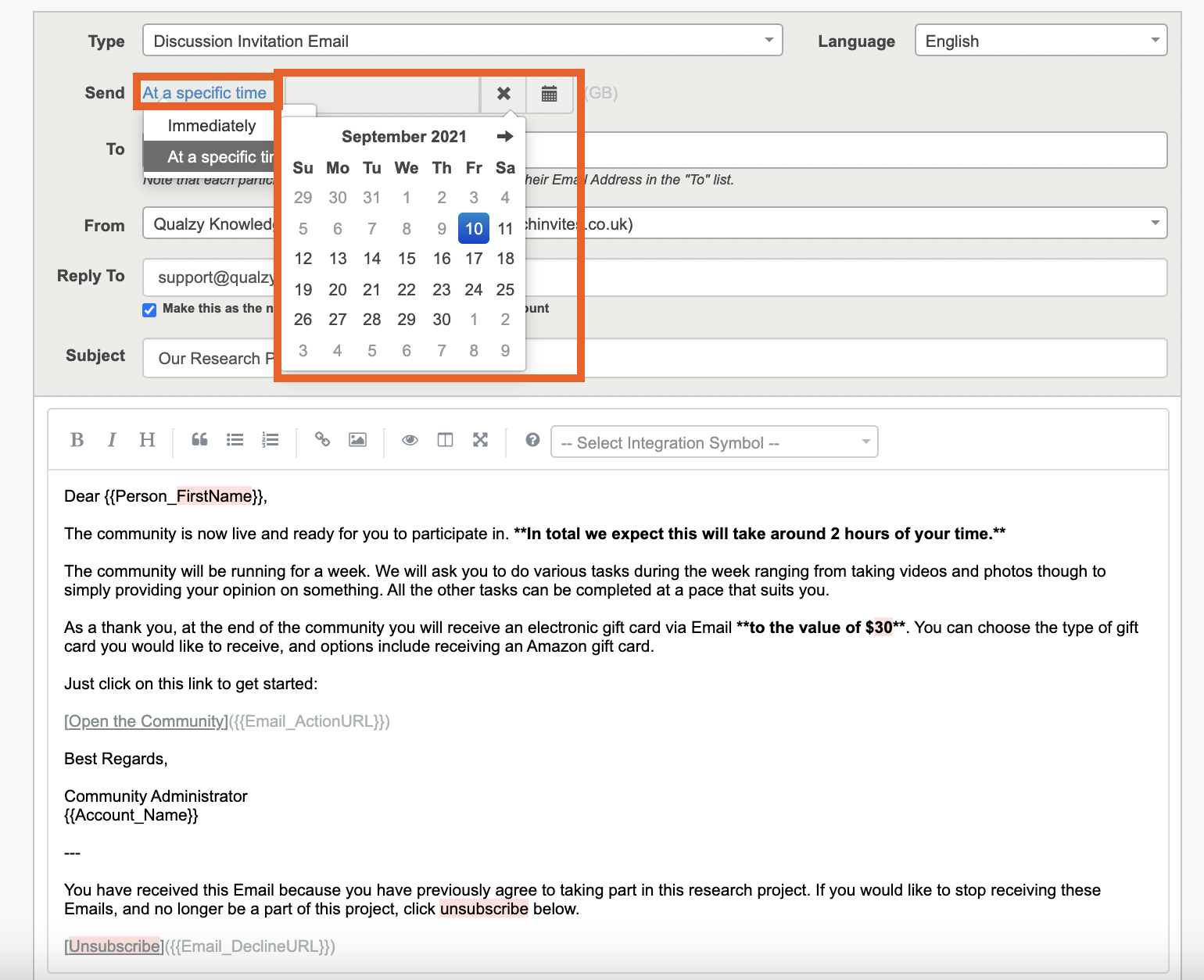Insert a heading with the H icon

tap(147, 440)
